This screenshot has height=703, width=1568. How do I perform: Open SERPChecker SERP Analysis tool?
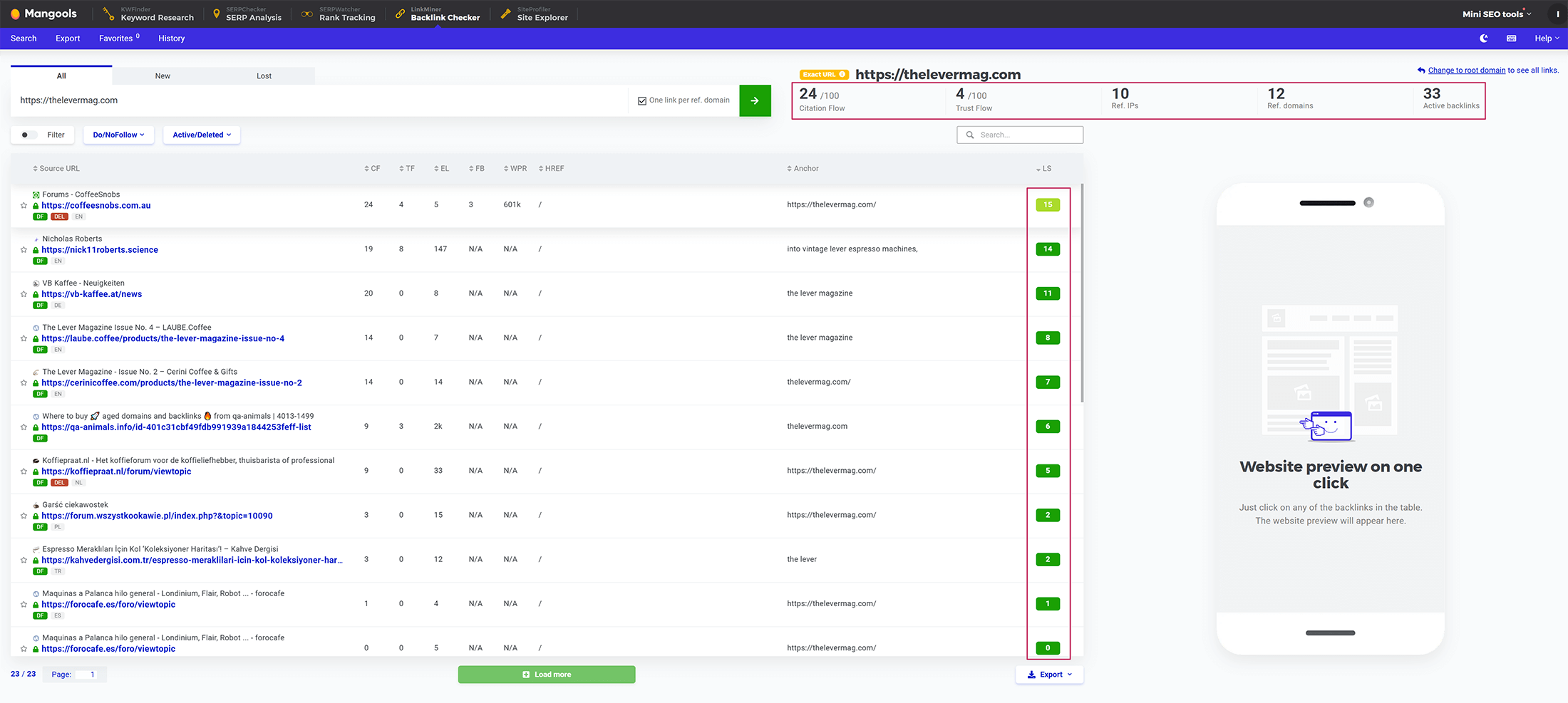(x=247, y=14)
